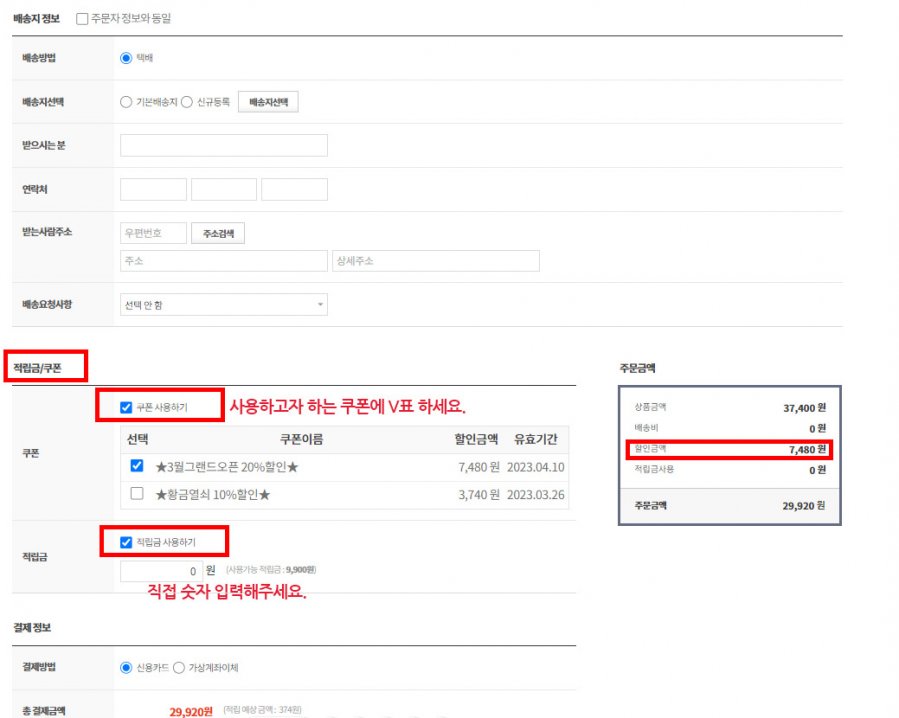Click the 받으시는 분 name field
The width and height of the screenshot is (899, 718).
tap(223, 146)
